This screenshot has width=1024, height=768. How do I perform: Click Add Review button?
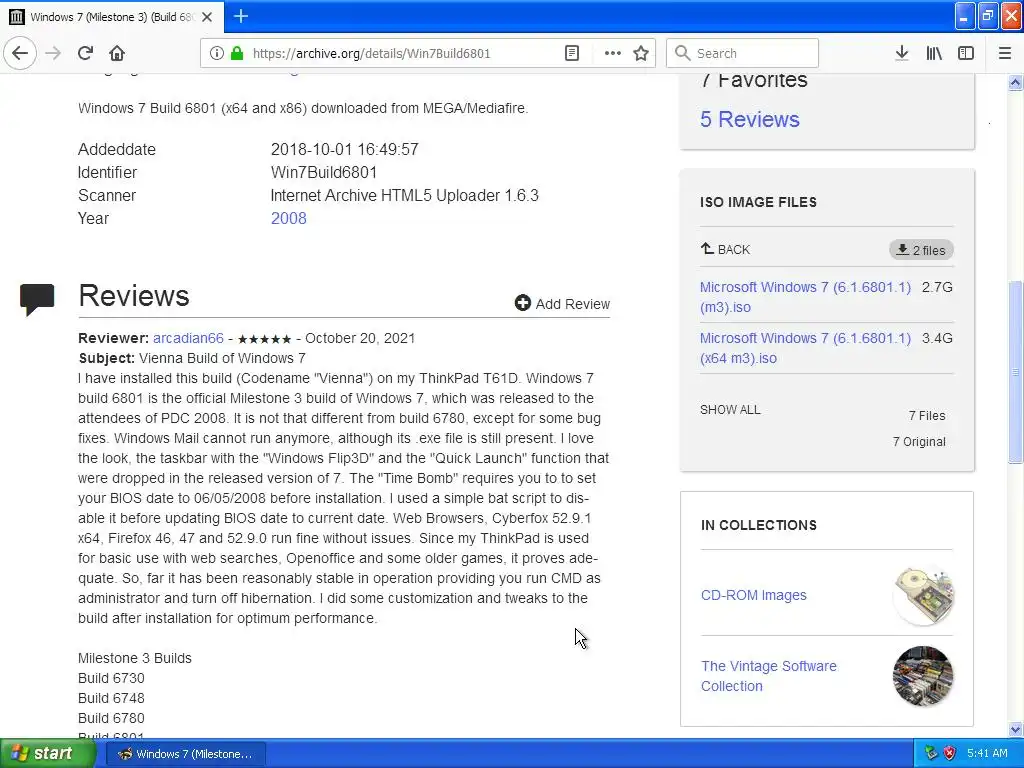click(x=562, y=304)
